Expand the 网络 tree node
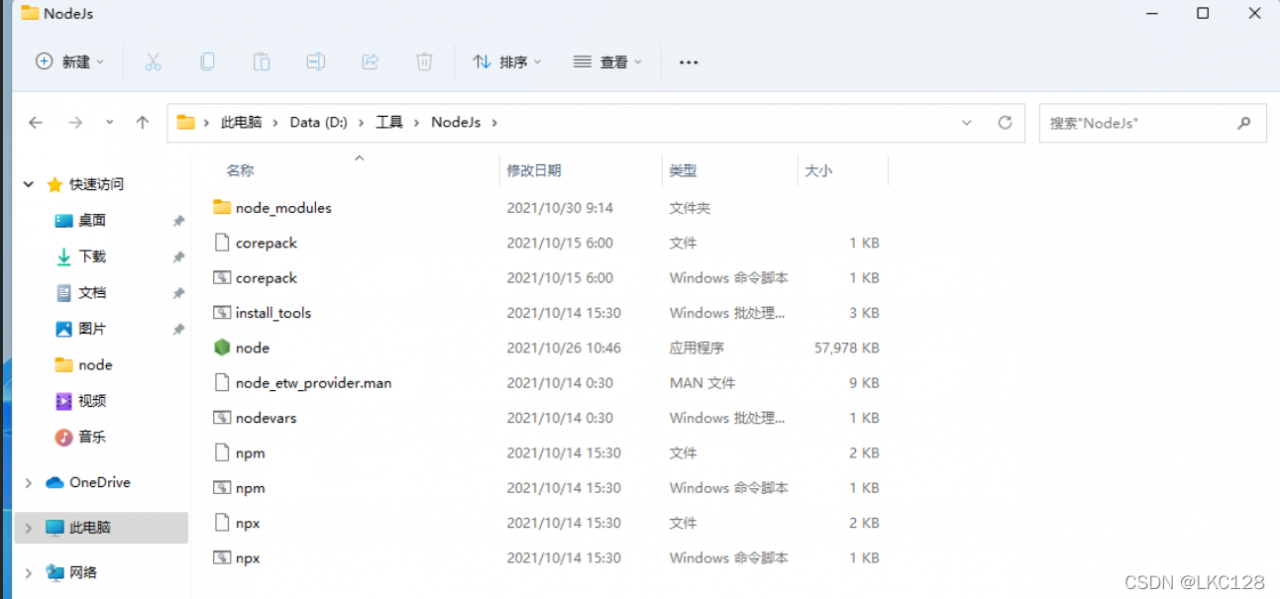Viewport: 1280px width, 599px height. click(29, 573)
